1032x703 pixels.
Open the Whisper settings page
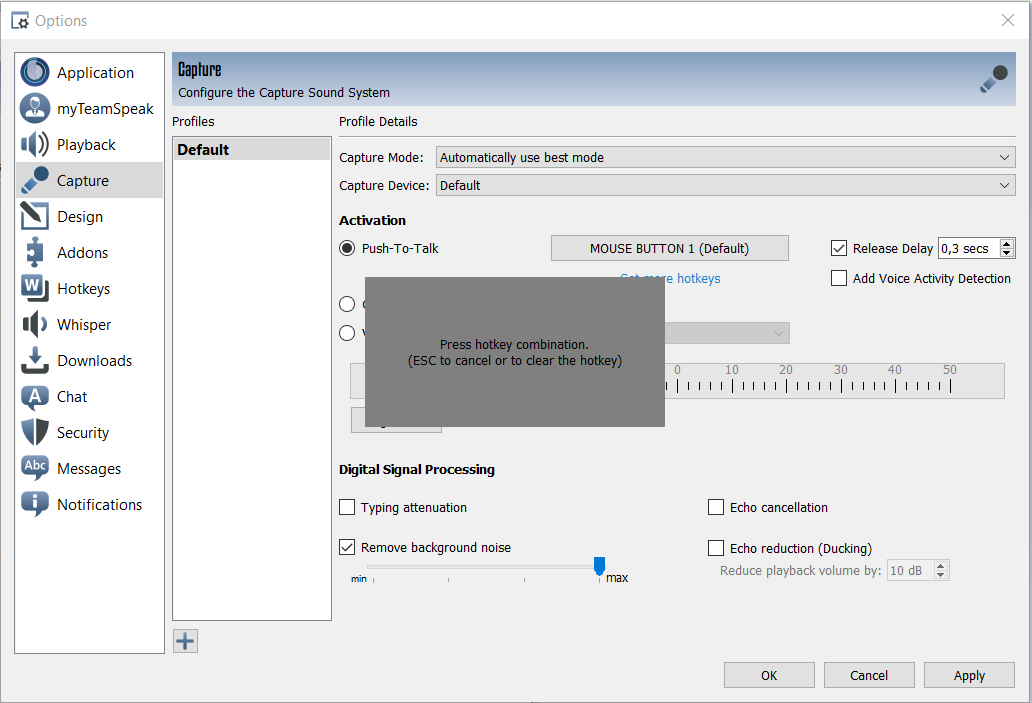[89, 325]
